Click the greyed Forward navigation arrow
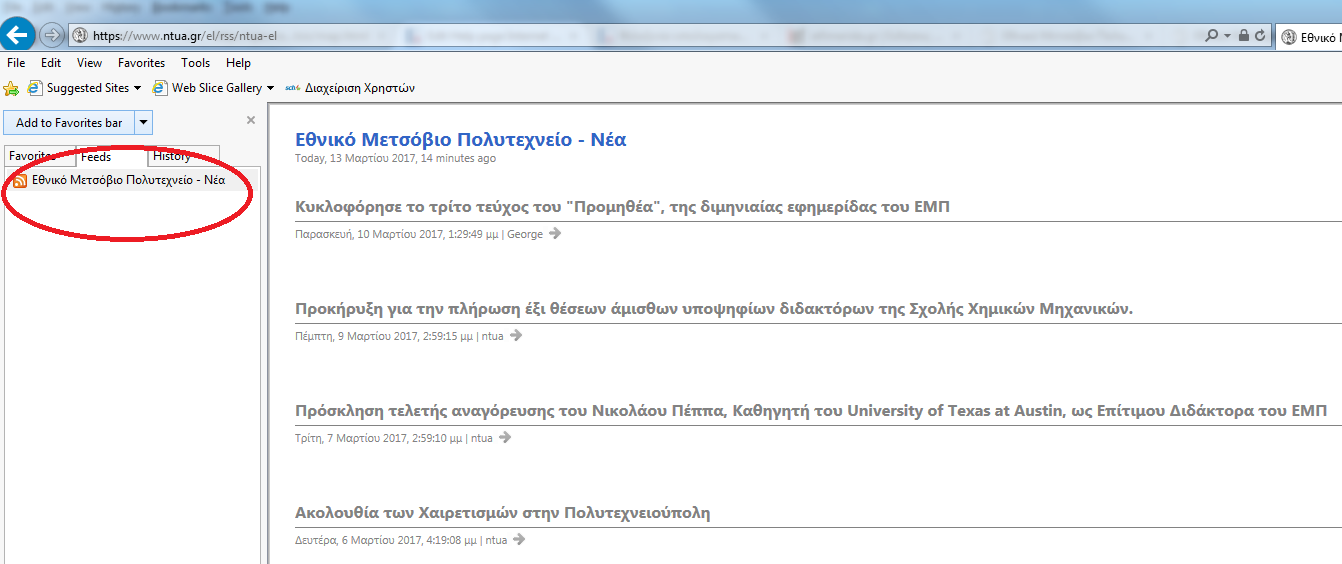This screenshot has width=1342, height=564. coord(51,35)
